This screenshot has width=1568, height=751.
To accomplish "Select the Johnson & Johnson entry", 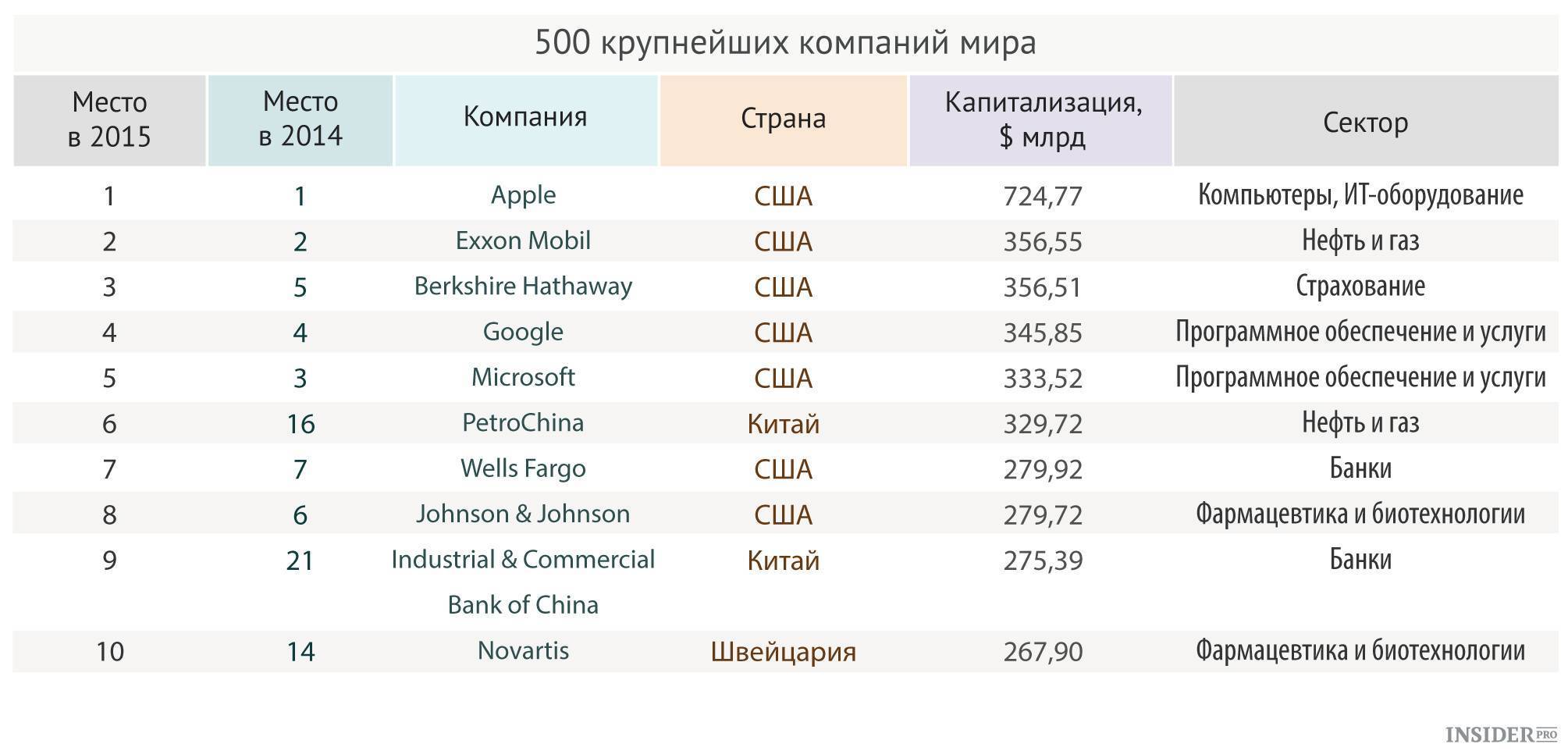I will tap(523, 514).
